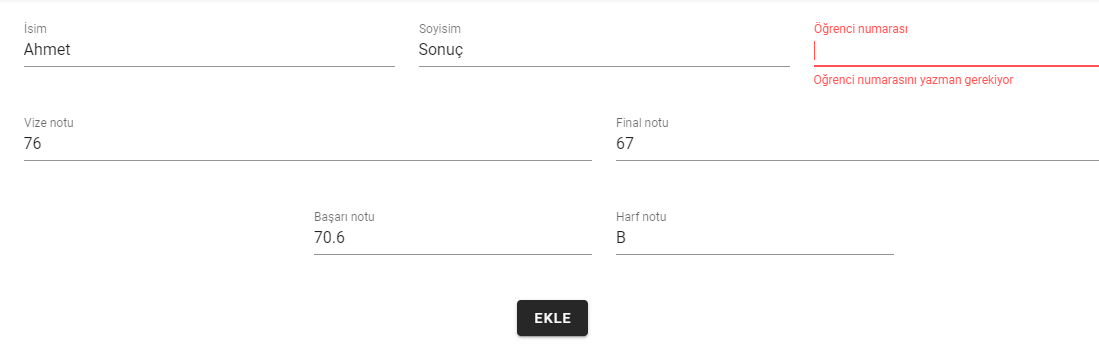Click the red Öğrenci numarası label
This screenshot has height=361, width=1099.
pyautogui.click(x=861, y=29)
